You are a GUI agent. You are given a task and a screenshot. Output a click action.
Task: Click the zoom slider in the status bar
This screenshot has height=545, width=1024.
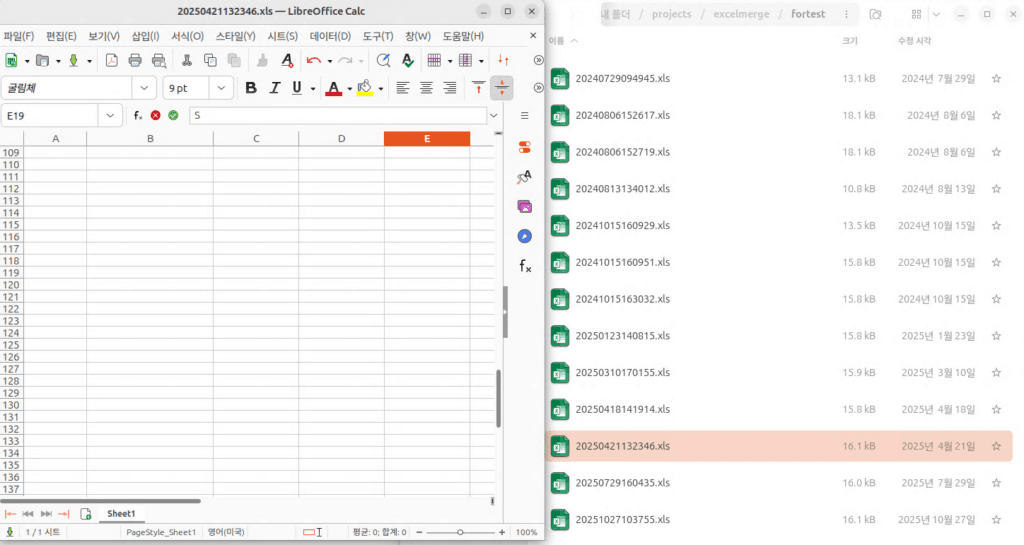click(x=459, y=532)
